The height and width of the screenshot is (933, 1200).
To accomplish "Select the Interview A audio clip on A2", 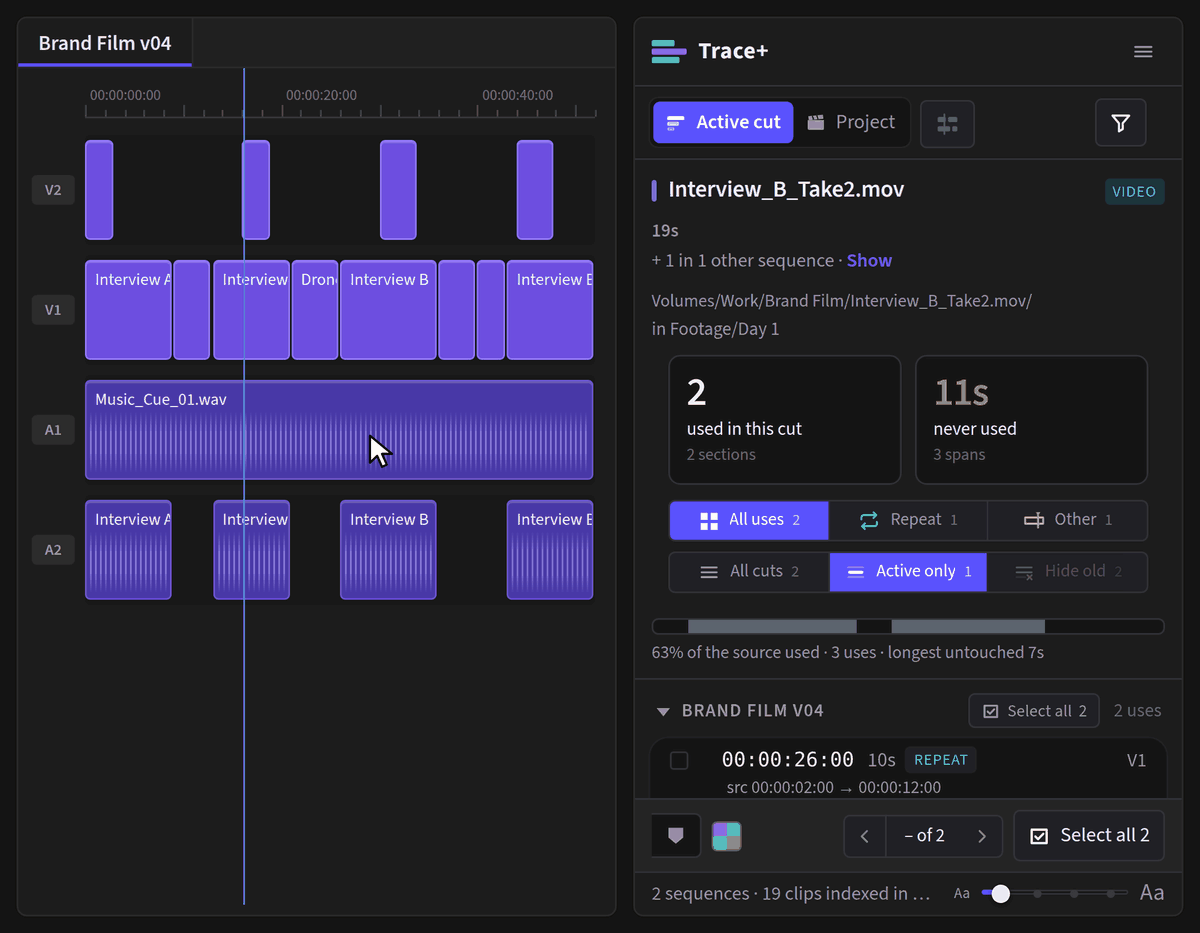I will coord(128,550).
